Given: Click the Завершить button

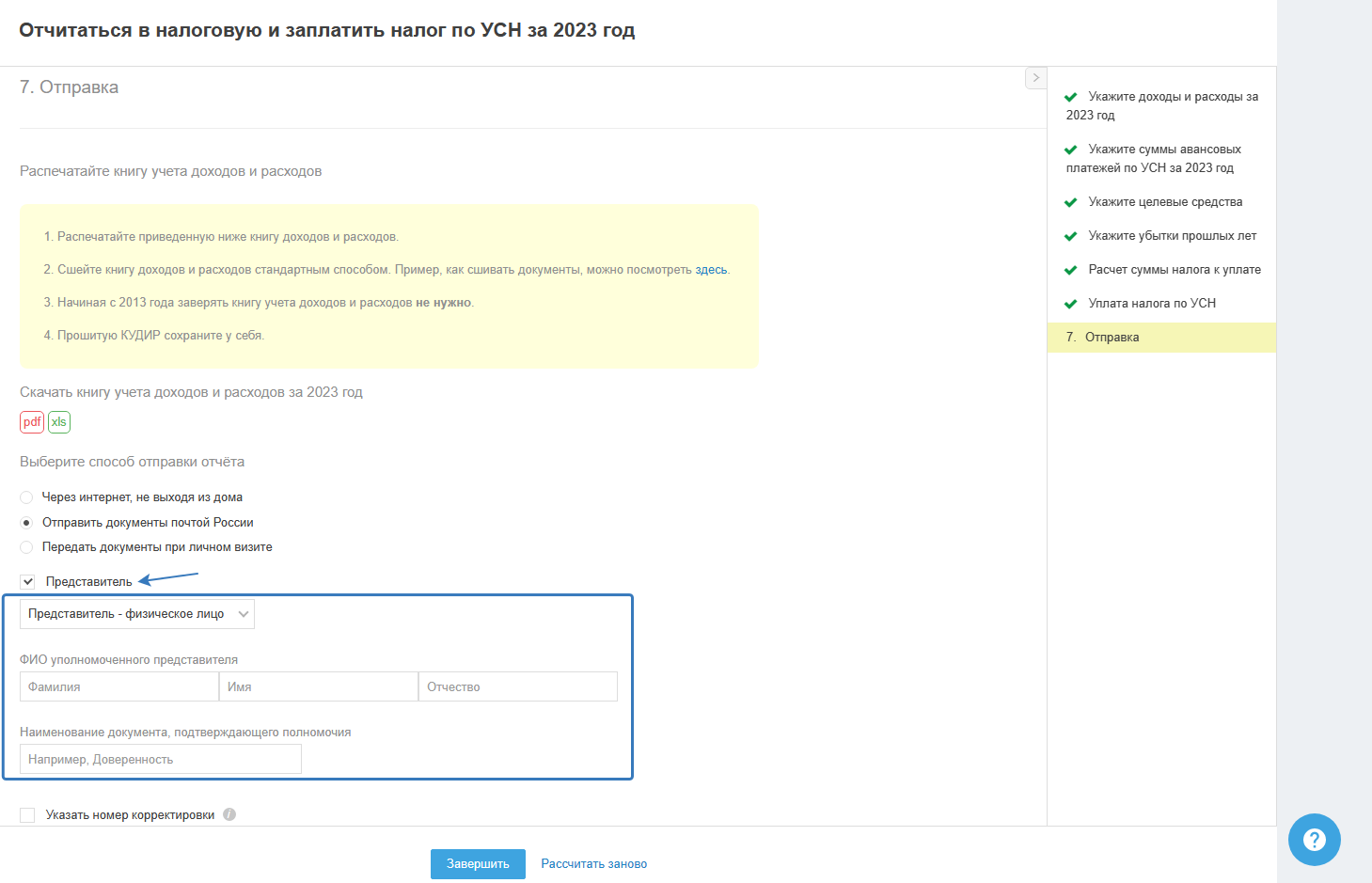Looking at the screenshot, I should (x=478, y=864).
